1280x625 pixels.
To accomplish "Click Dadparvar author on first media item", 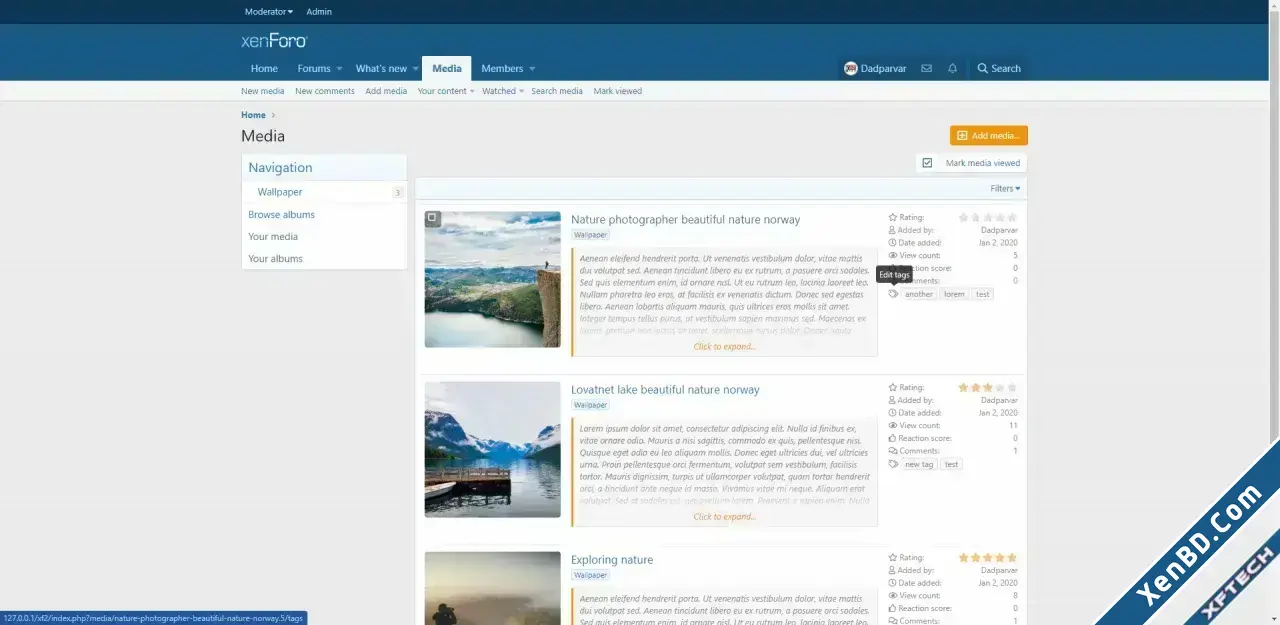I will coord(999,230).
